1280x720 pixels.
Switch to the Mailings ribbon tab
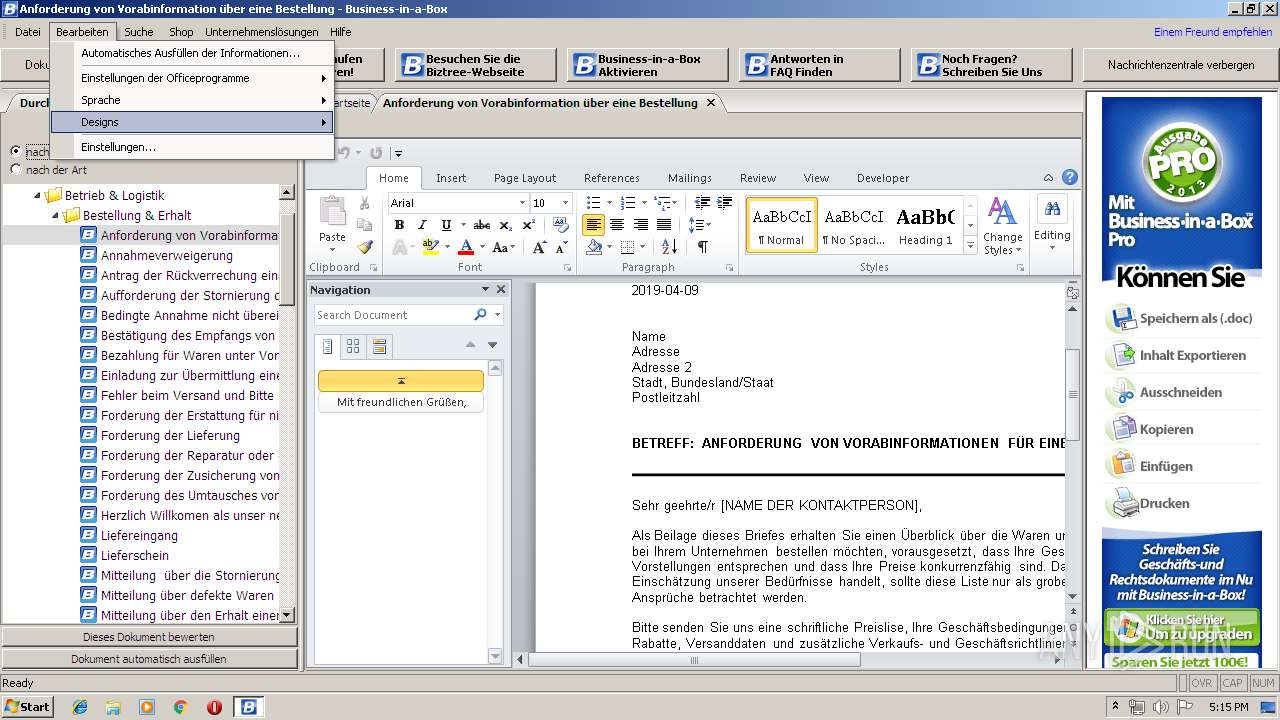(x=690, y=178)
